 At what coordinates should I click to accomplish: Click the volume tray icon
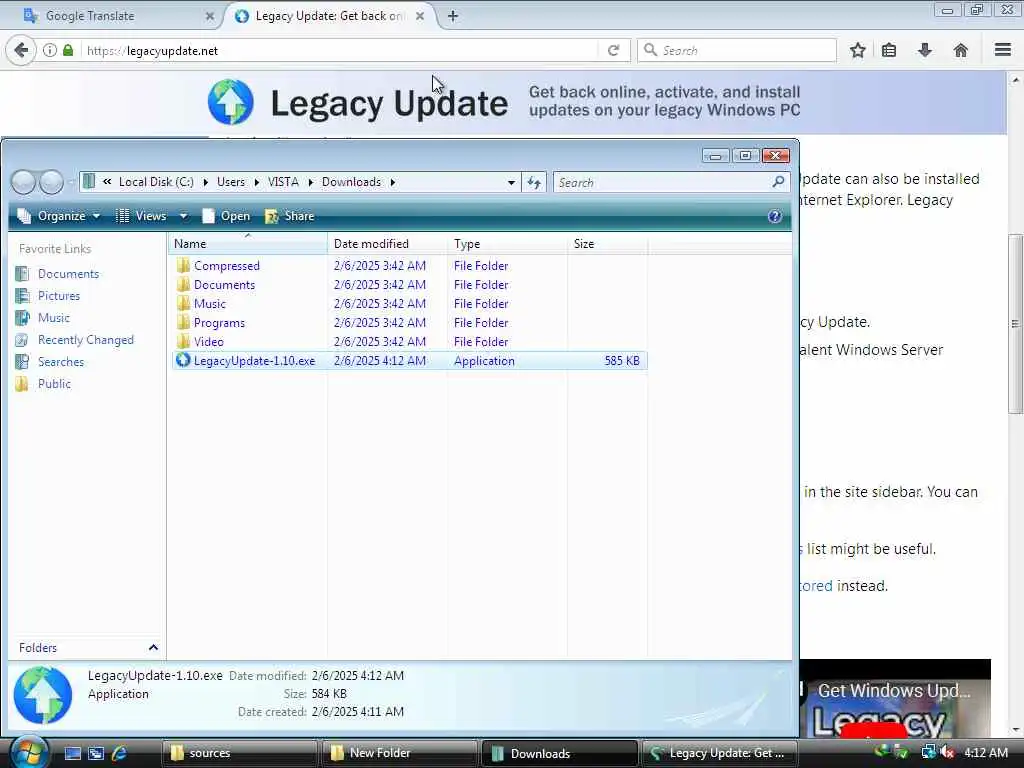point(947,752)
